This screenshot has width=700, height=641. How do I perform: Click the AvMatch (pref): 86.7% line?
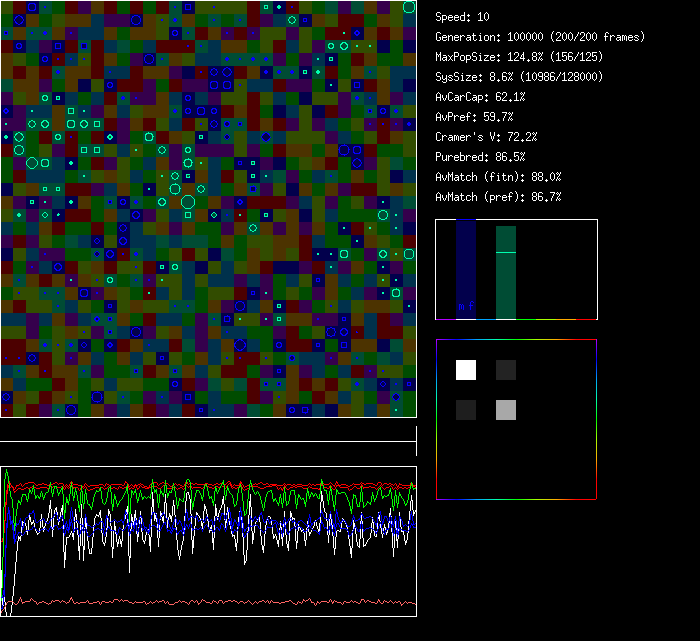click(x=498, y=197)
